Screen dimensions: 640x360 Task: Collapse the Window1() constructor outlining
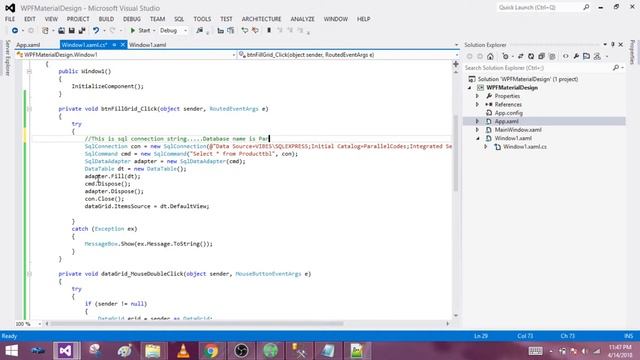point(29,71)
